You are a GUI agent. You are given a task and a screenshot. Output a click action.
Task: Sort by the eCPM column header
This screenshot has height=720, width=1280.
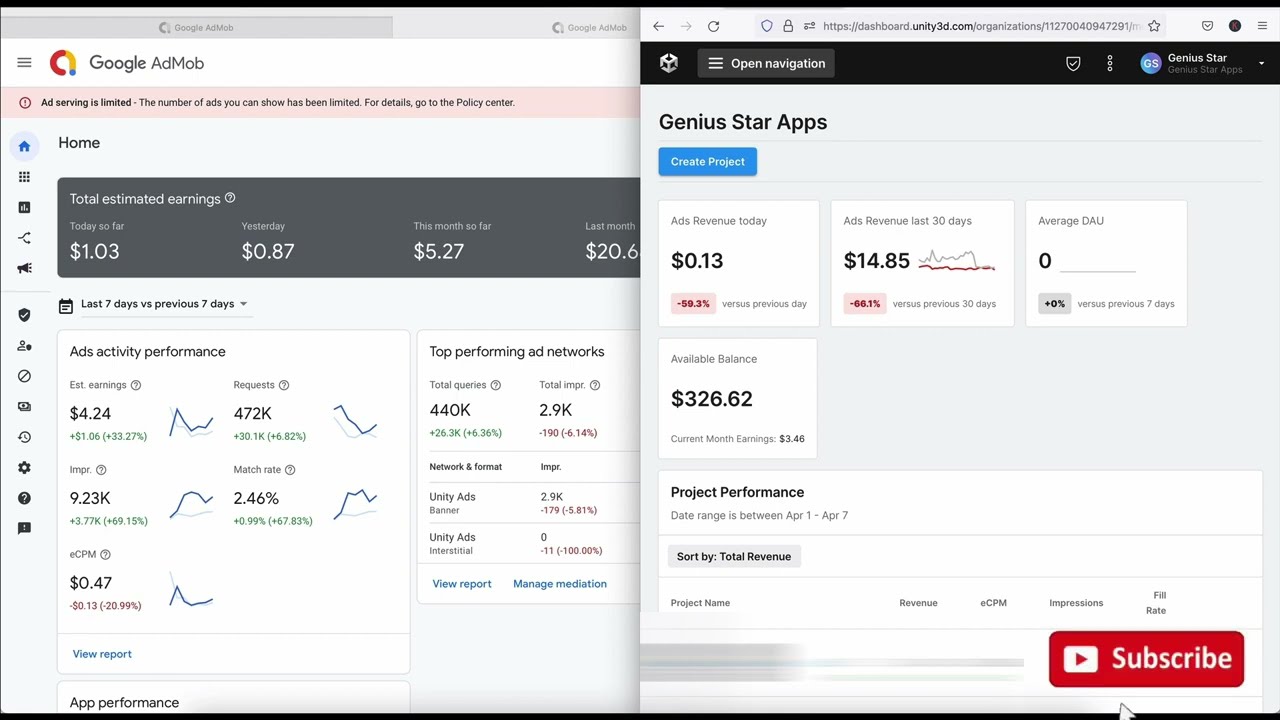pyautogui.click(x=993, y=603)
